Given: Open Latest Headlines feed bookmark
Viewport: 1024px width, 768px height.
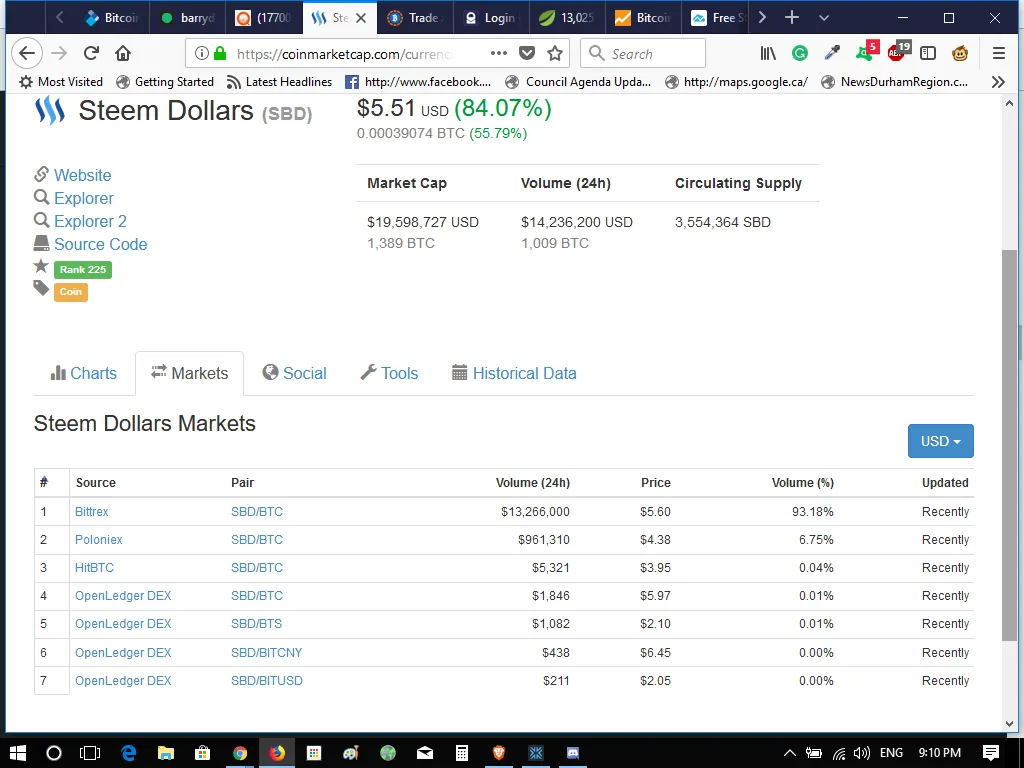Looking at the screenshot, I should (279, 82).
